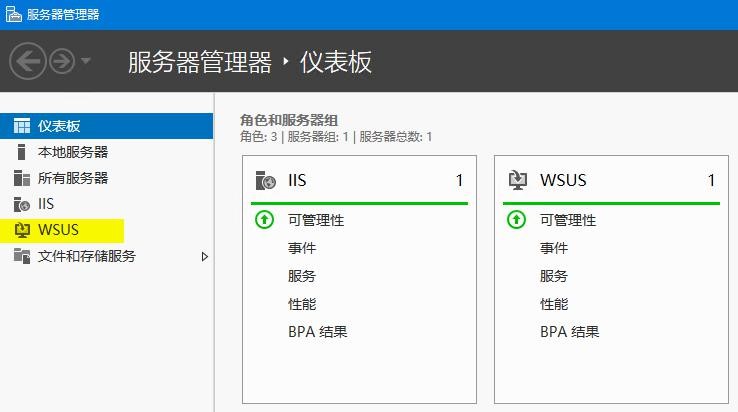Open 服务 link in the WSUS tile
738x412 pixels.
click(553, 276)
